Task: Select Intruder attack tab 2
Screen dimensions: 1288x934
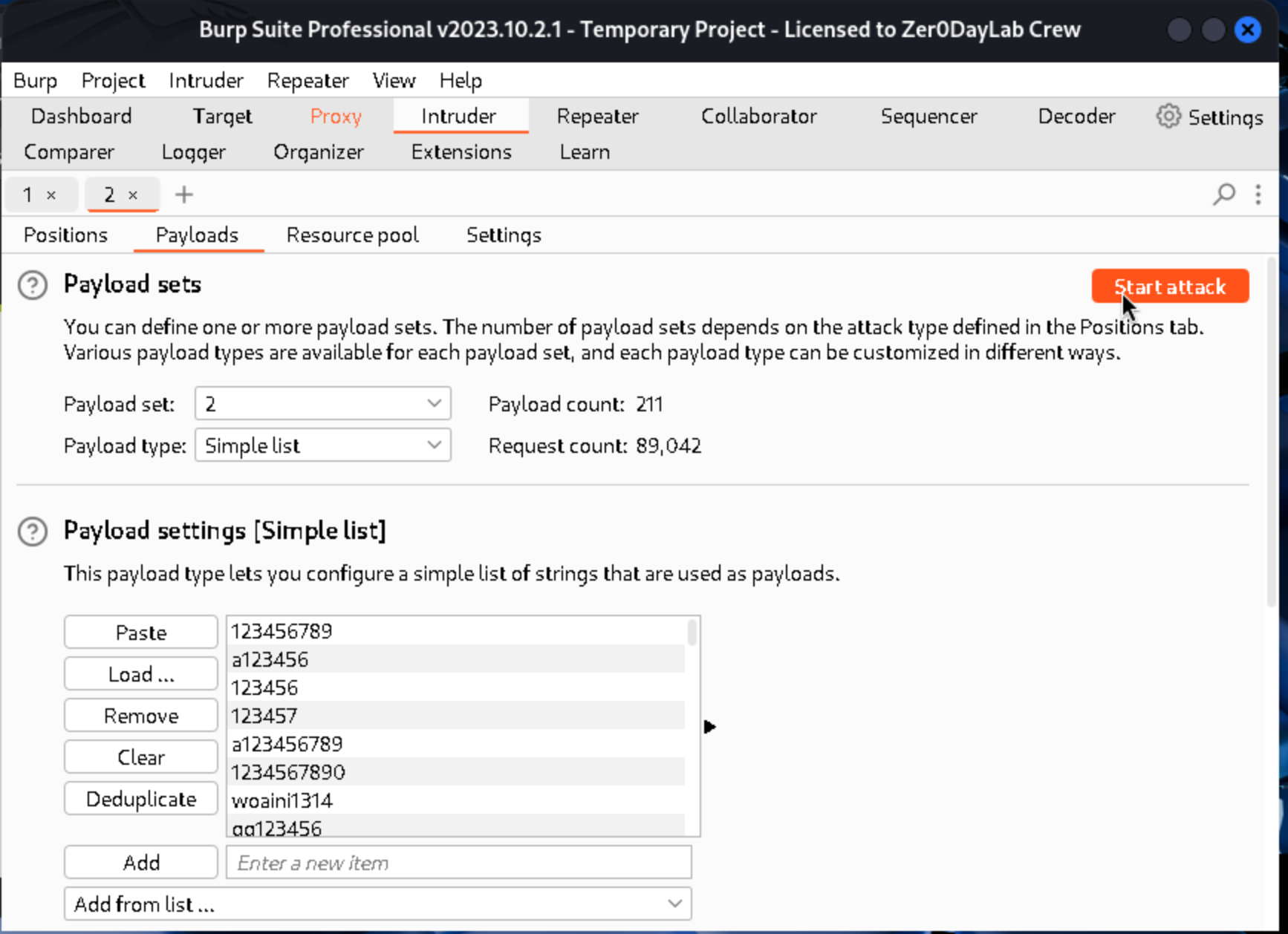Action: tap(109, 195)
